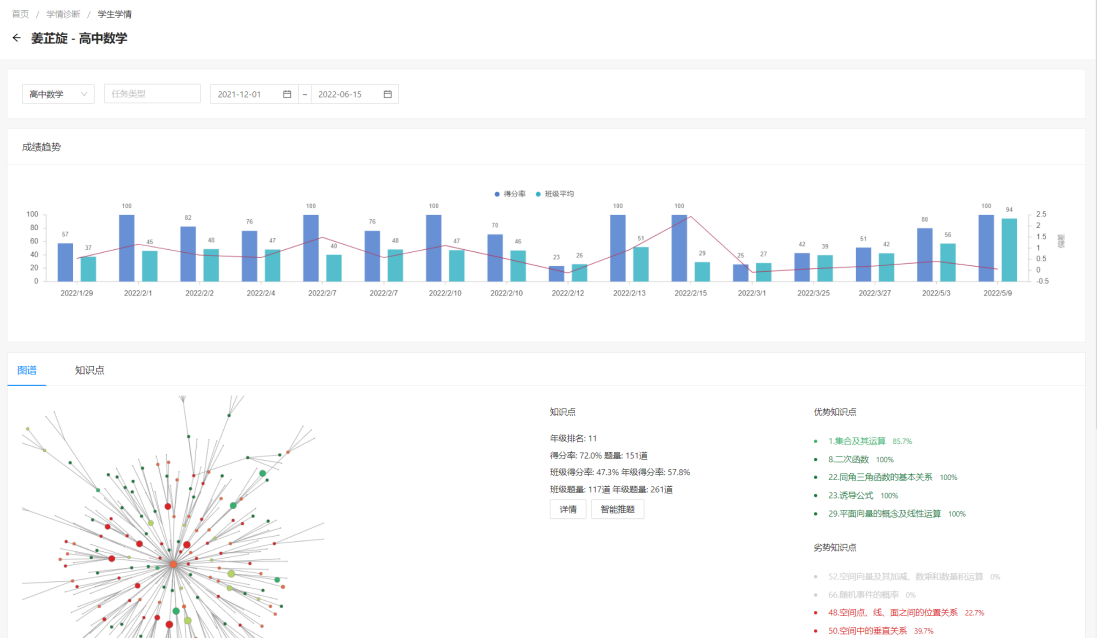Click the 得分率: 72.0% 题量: 151道 line
This screenshot has width=1097, height=638.
click(x=599, y=455)
